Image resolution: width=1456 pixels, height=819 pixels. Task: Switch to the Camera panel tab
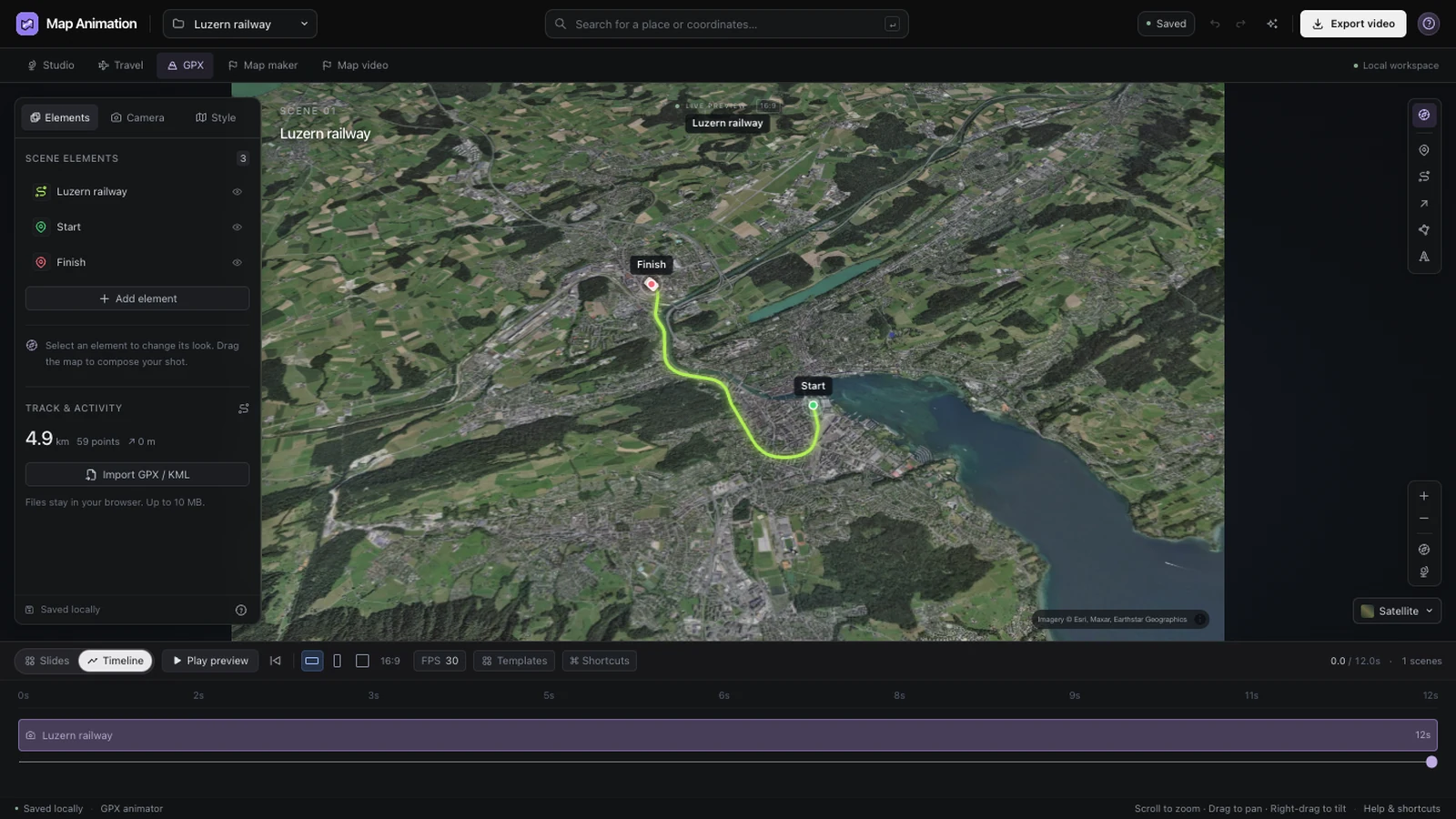click(137, 117)
